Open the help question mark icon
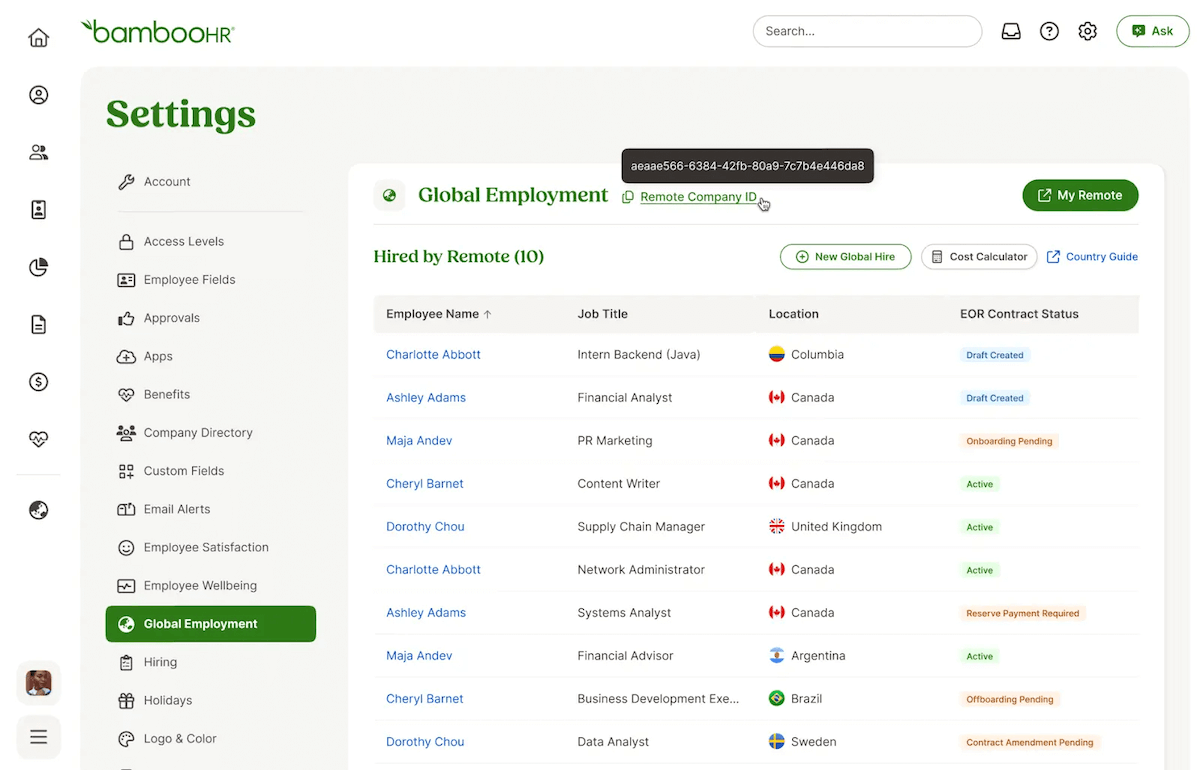The width and height of the screenshot is (1200, 770). click(x=1049, y=31)
